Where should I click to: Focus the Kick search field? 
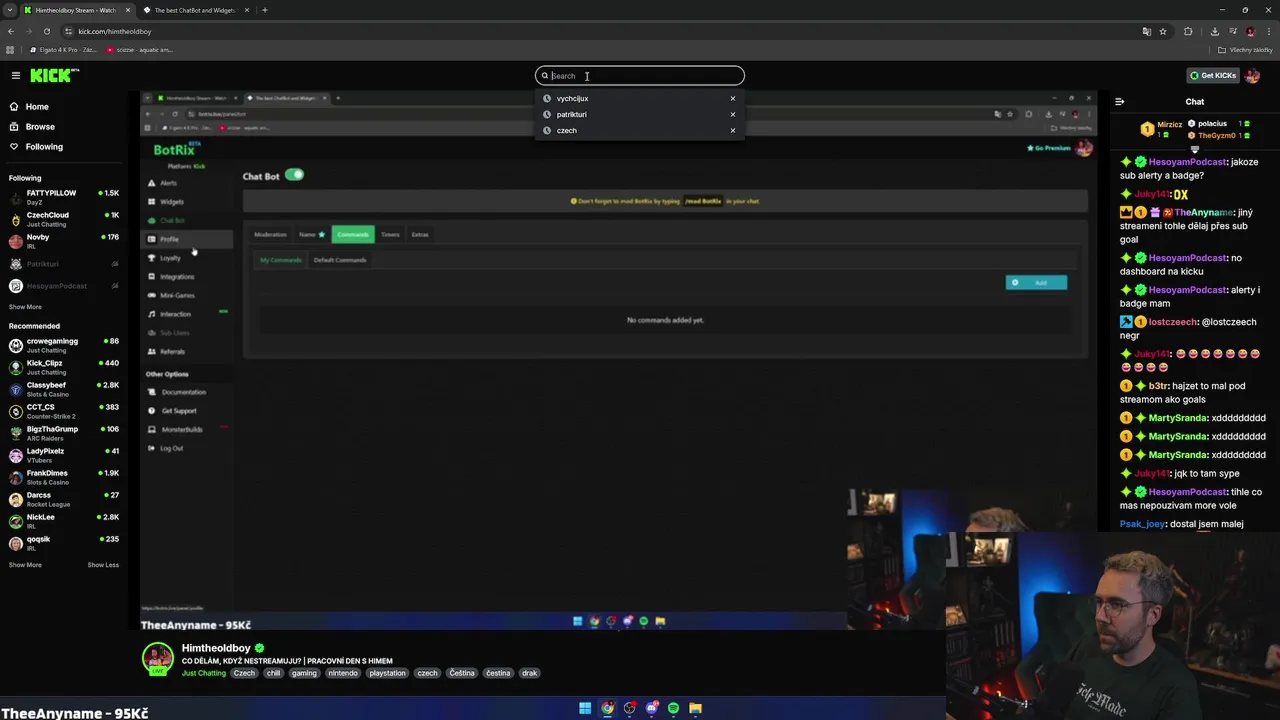click(640, 75)
